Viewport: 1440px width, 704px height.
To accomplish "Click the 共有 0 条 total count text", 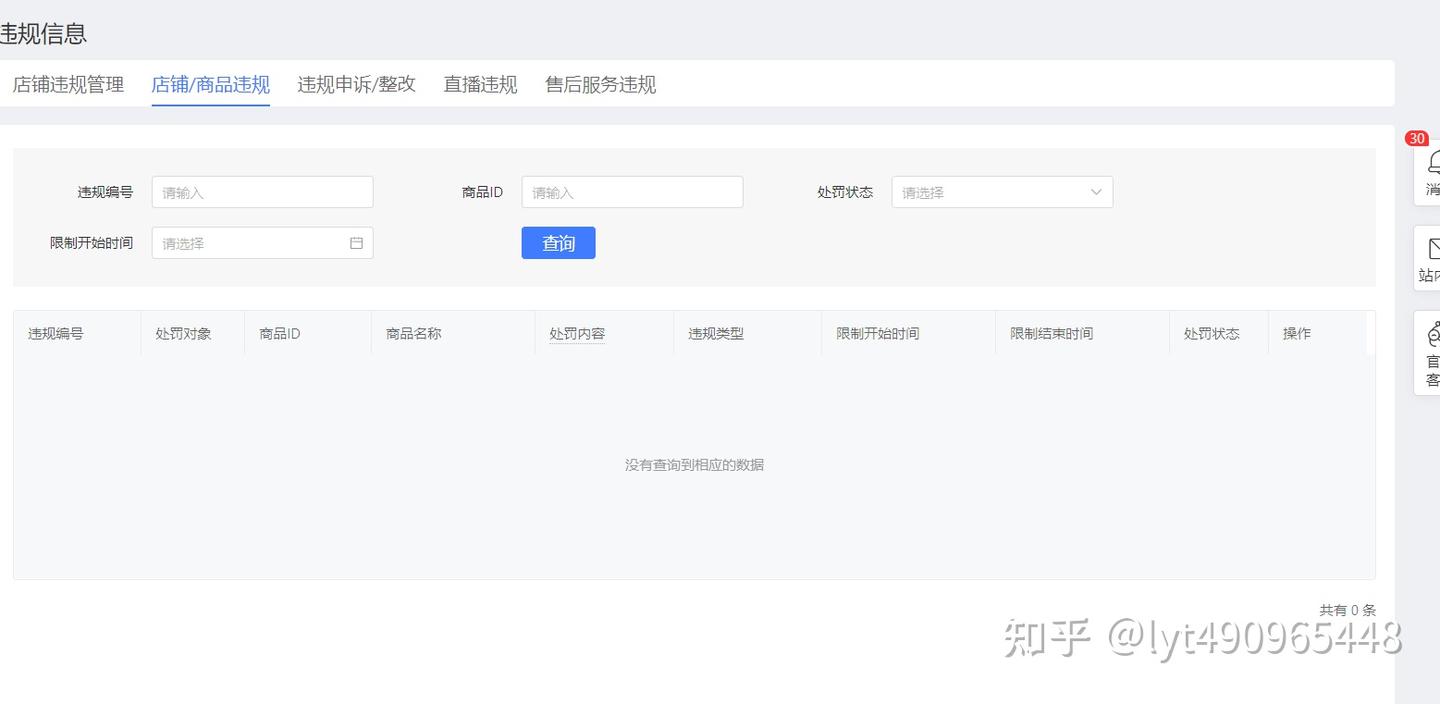I will tap(1347, 610).
